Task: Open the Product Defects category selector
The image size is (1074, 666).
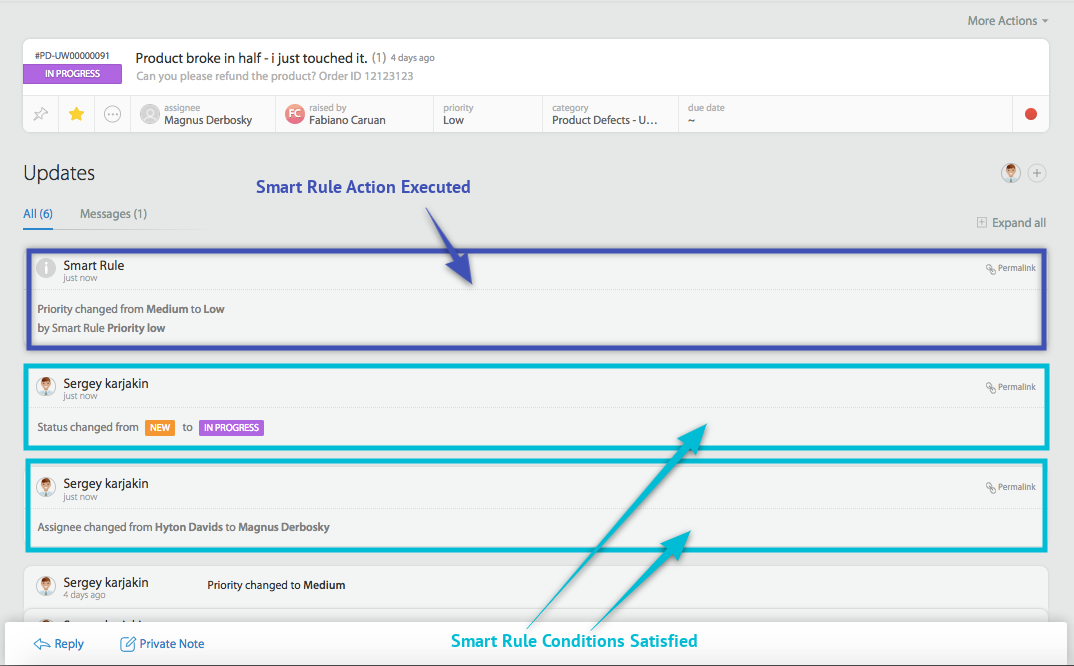Action: 602,117
